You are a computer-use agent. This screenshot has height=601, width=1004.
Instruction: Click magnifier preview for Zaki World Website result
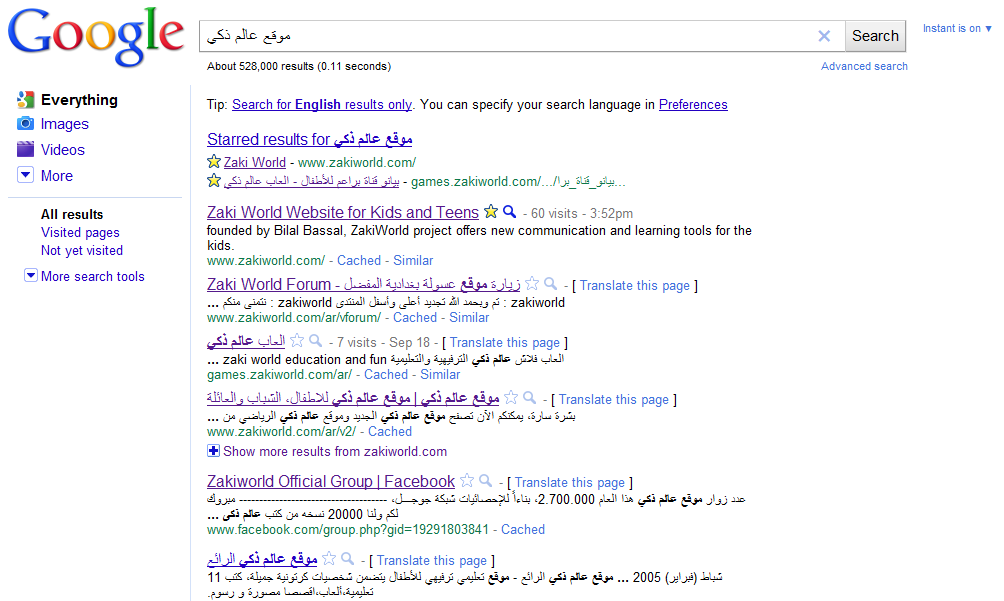[510, 211]
